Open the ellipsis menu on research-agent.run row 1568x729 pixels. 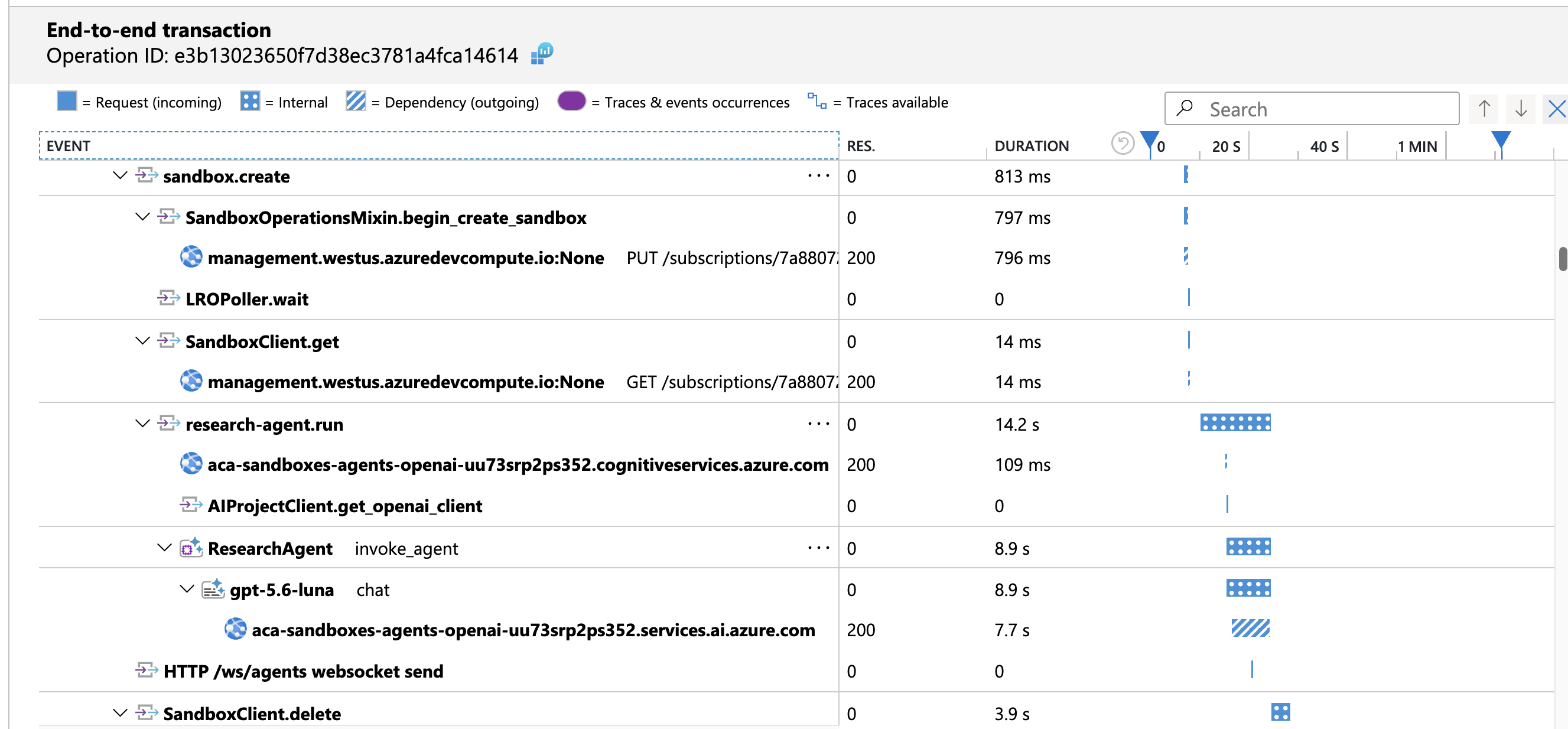pyautogui.click(x=819, y=424)
